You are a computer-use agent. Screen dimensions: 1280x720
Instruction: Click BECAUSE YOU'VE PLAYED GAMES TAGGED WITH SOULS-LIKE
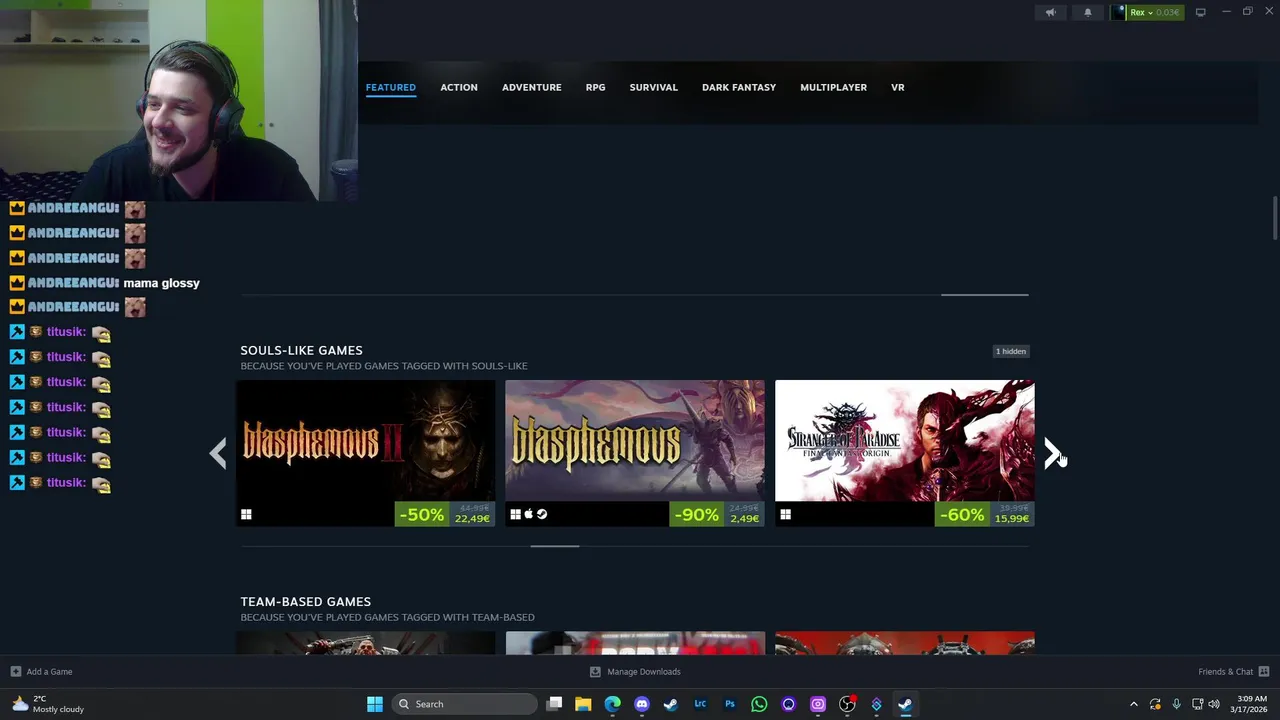[x=384, y=366]
